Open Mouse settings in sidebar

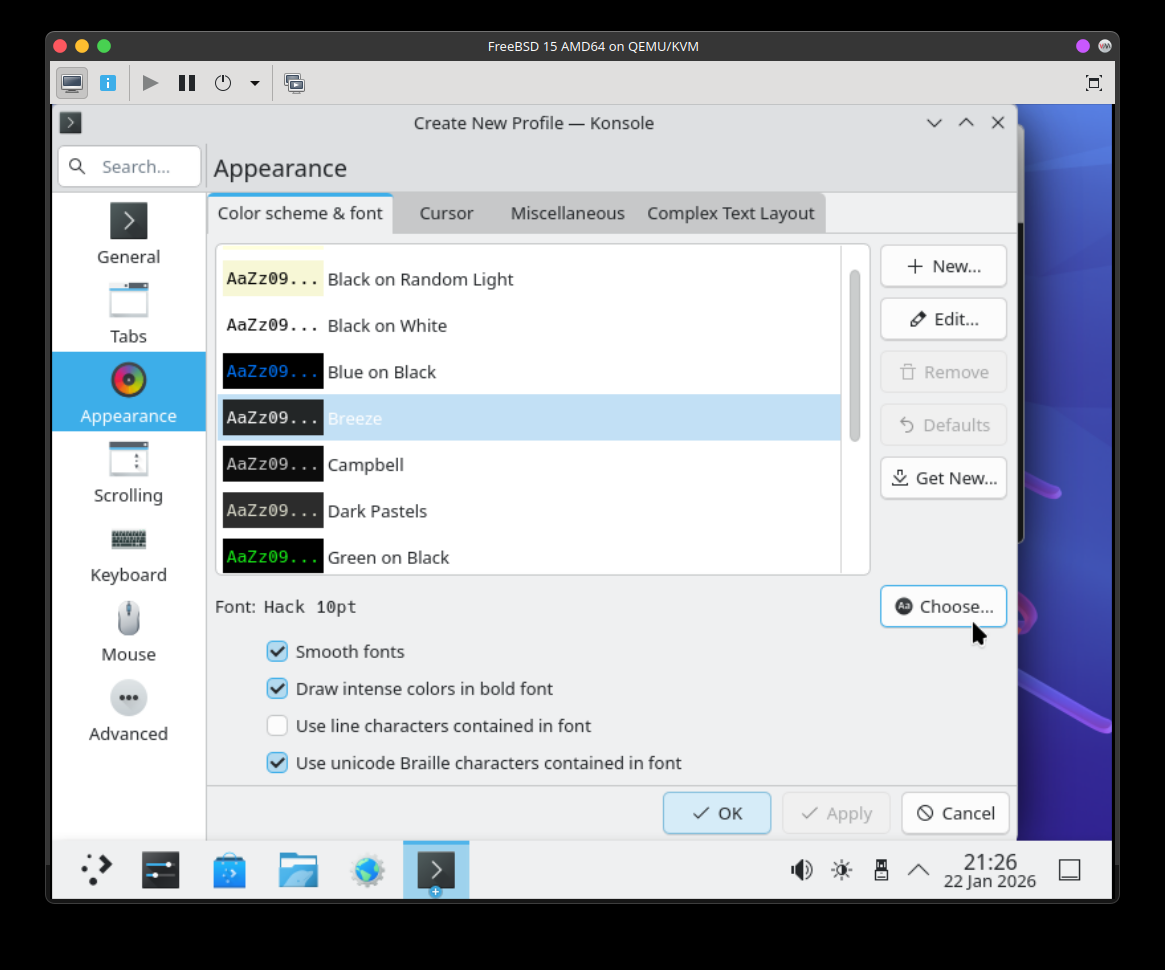128,631
